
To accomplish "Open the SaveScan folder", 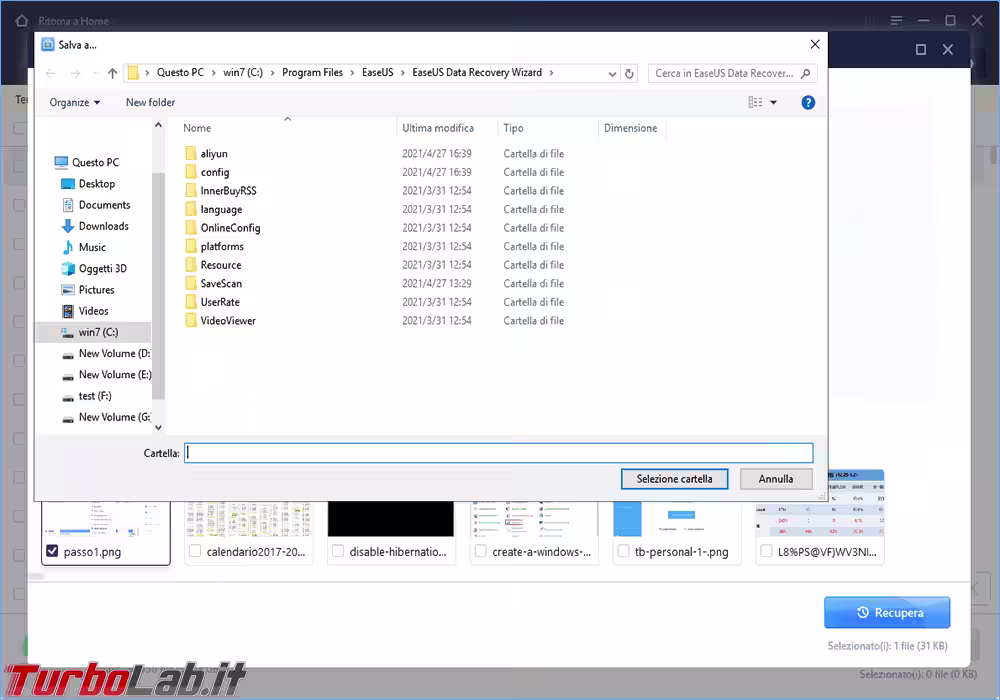I will [221, 284].
